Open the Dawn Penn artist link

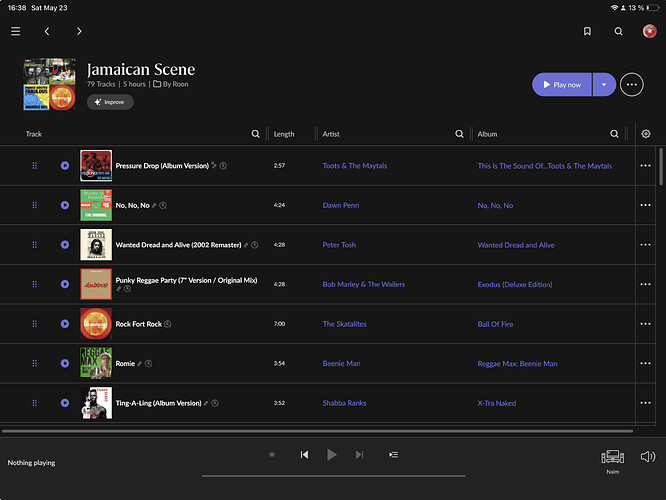pyautogui.click(x=341, y=205)
